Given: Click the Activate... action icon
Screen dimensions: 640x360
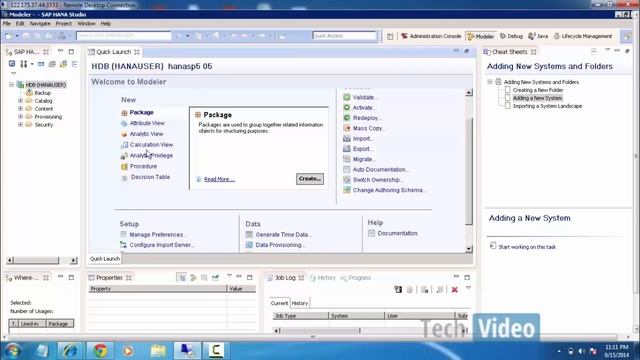Looking at the screenshot, I should tap(347, 108).
